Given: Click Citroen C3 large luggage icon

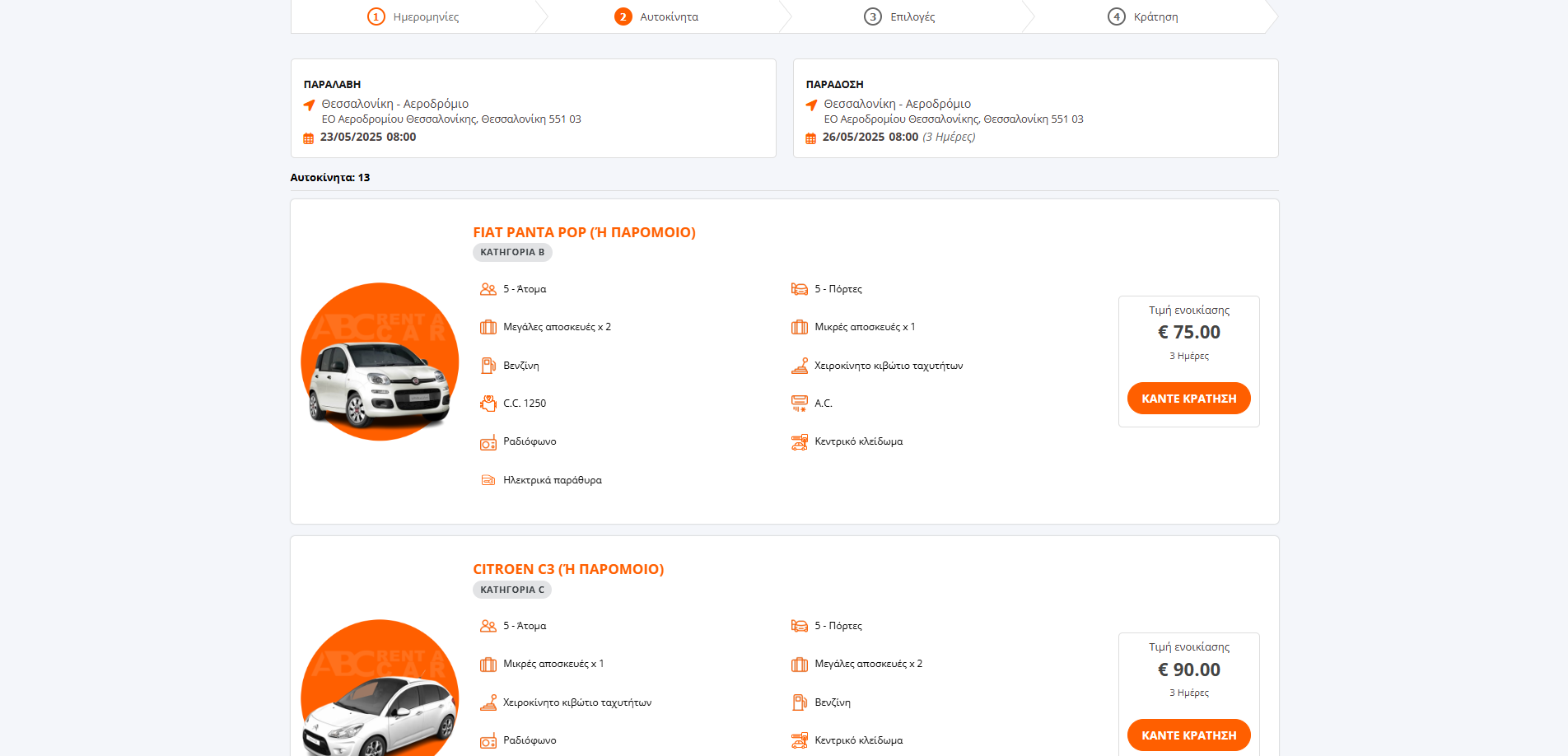Looking at the screenshot, I should point(800,664).
